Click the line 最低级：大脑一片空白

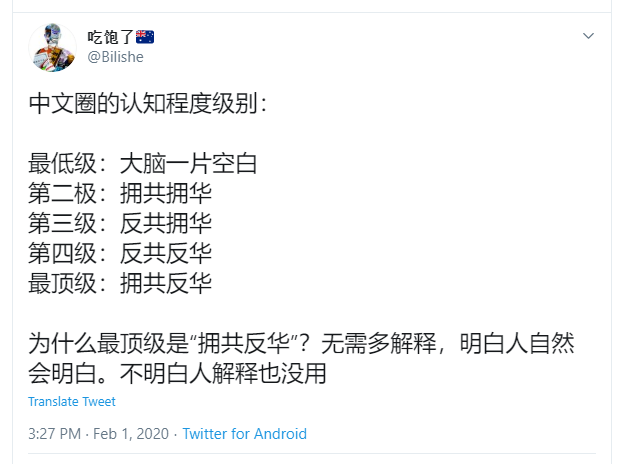click(x=142, y=164)
